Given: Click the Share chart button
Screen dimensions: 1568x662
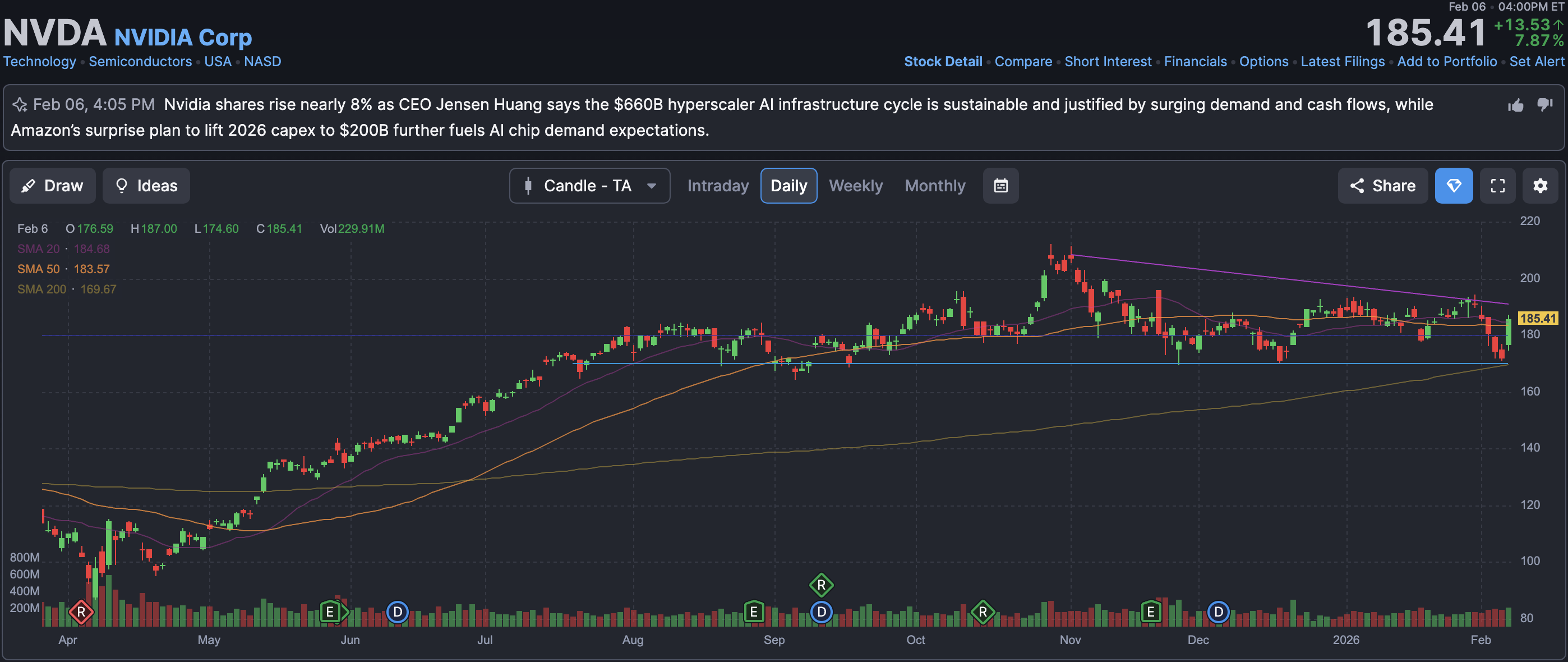Looking at the screenshot, I should [1382, 186].
